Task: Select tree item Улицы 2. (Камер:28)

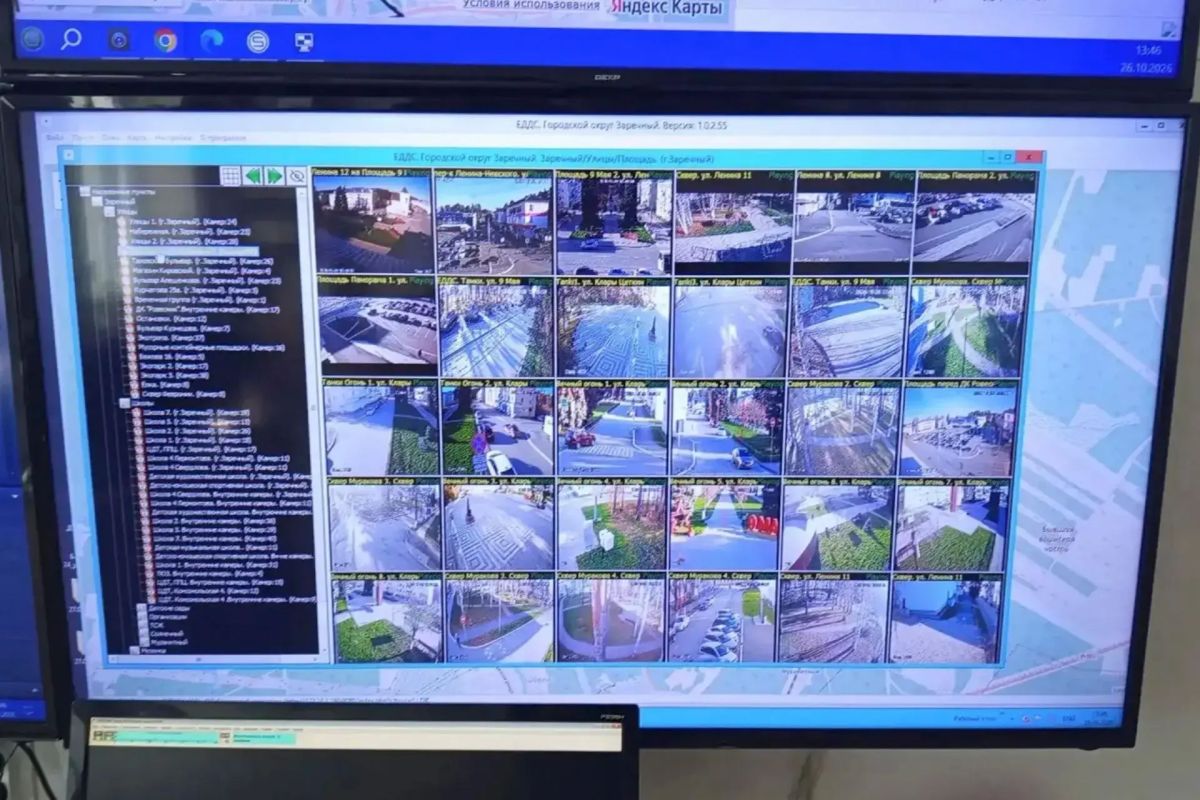Action: (x=185, y=241)
